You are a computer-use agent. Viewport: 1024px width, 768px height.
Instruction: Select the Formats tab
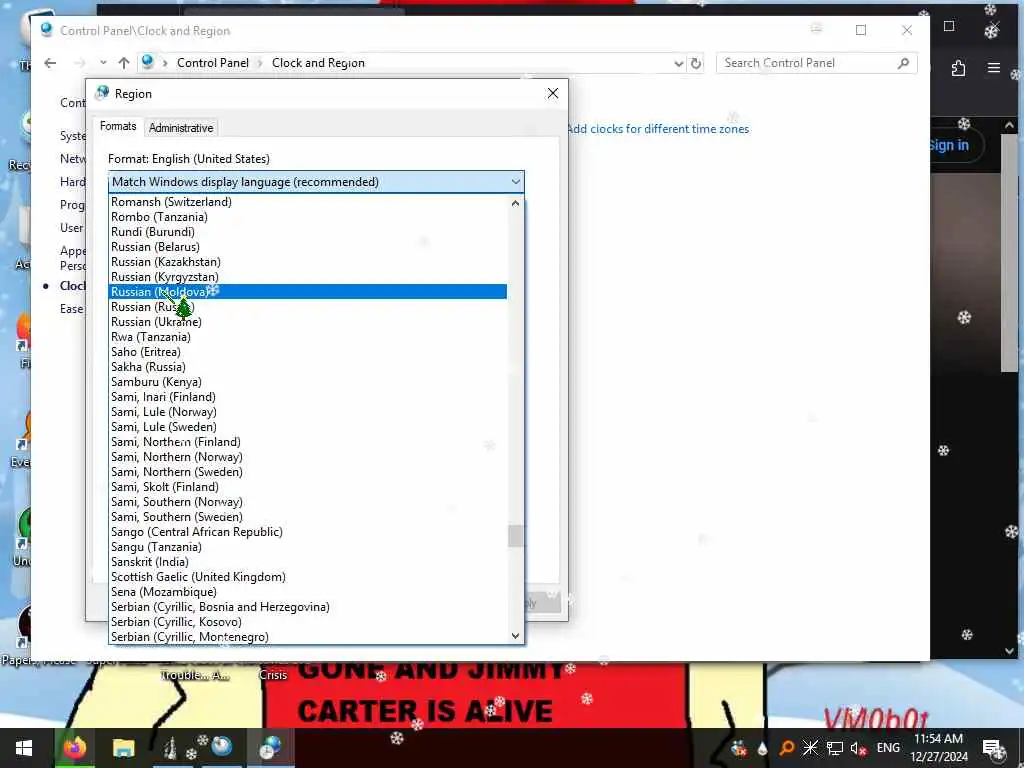(118, 126)
